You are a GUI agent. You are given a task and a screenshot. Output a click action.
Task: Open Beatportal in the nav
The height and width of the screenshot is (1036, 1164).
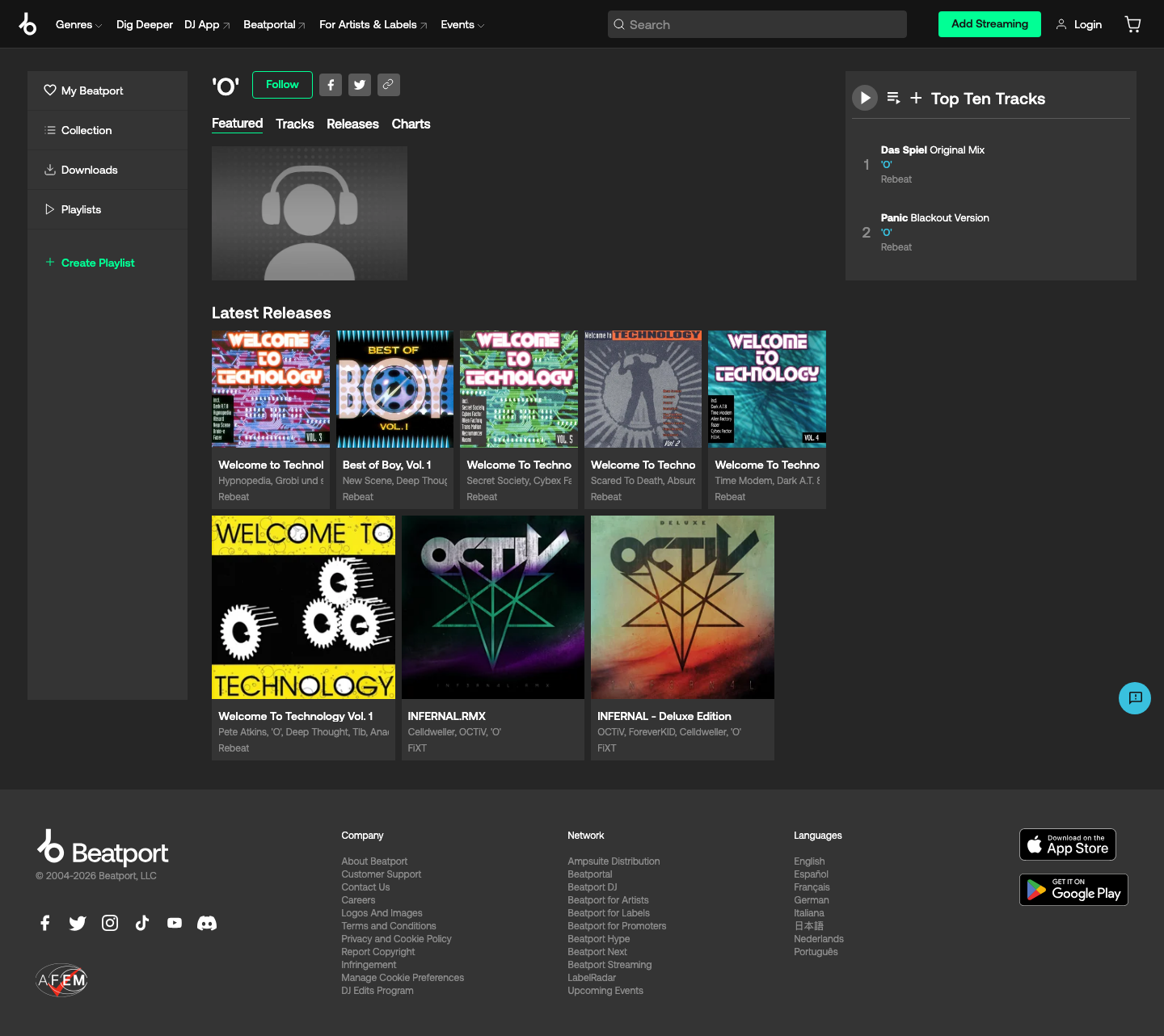tap(274, 25)
